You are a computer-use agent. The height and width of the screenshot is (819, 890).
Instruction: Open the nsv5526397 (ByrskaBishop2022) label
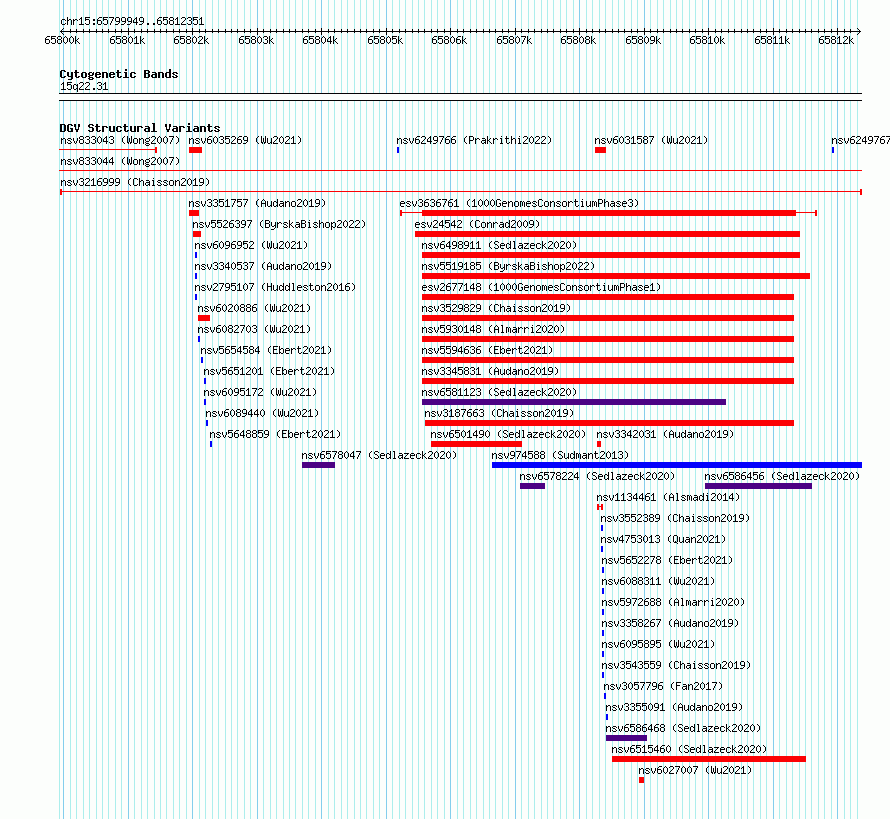279,224
